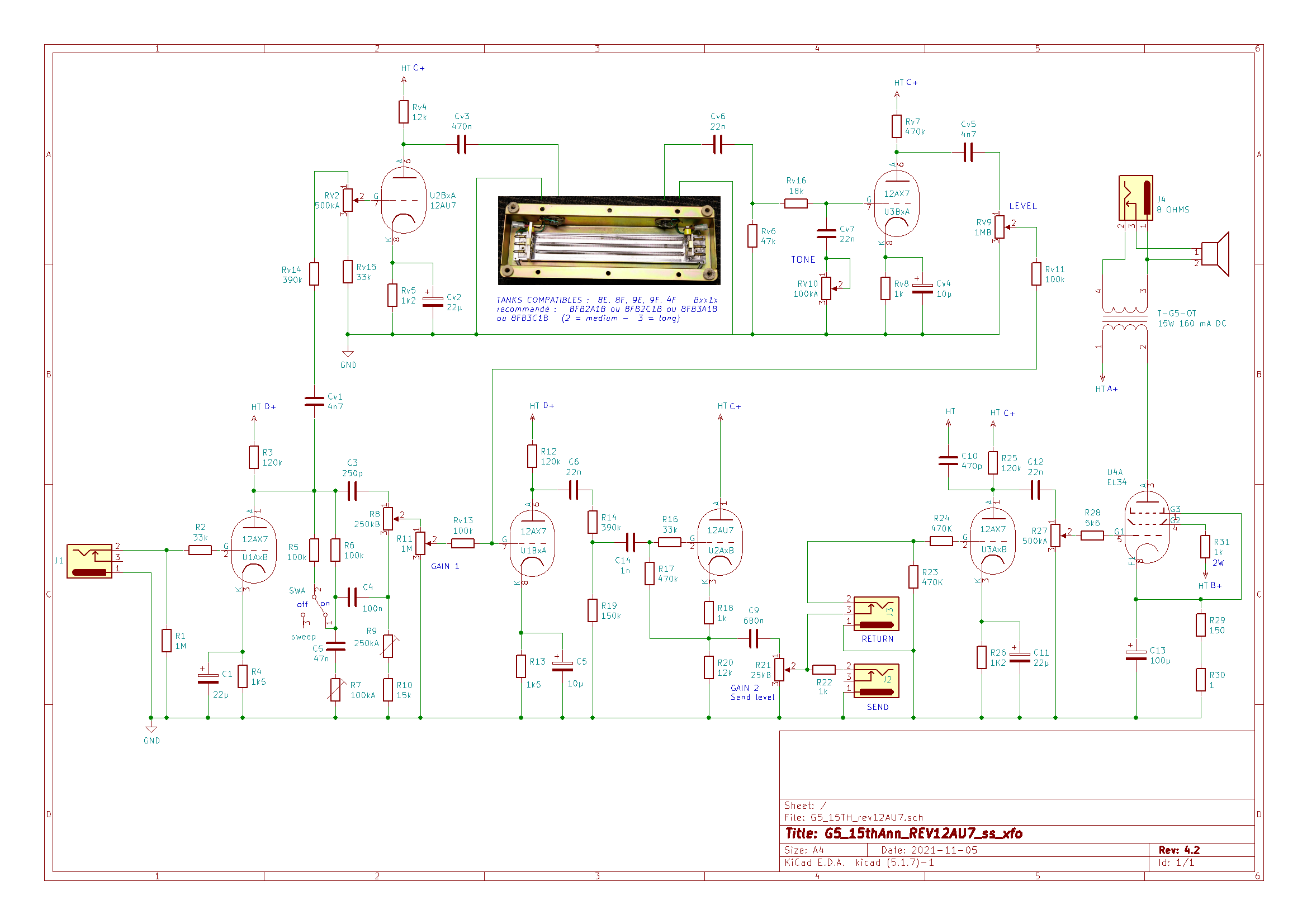Select the GAIN 1 label
The height and width of the screenshot is (924, 1307).
[x=445, y=566]
